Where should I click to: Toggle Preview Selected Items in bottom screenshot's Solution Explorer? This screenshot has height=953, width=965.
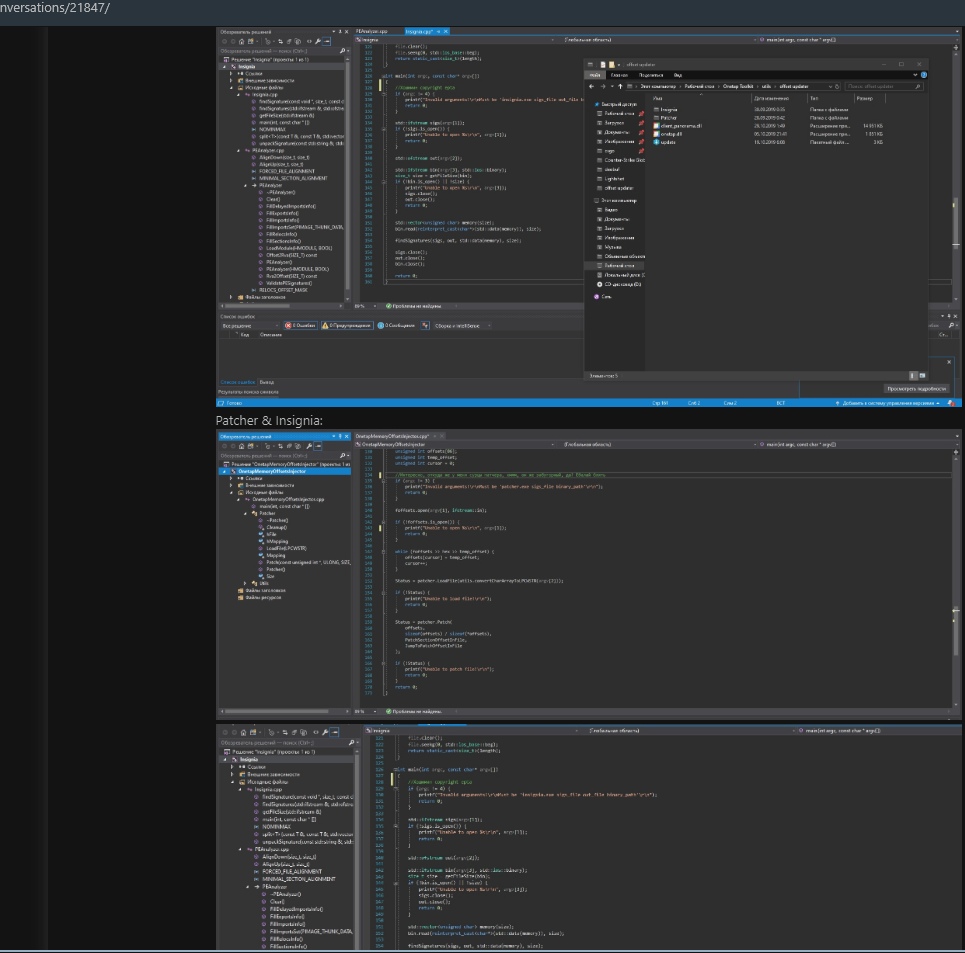334,732
